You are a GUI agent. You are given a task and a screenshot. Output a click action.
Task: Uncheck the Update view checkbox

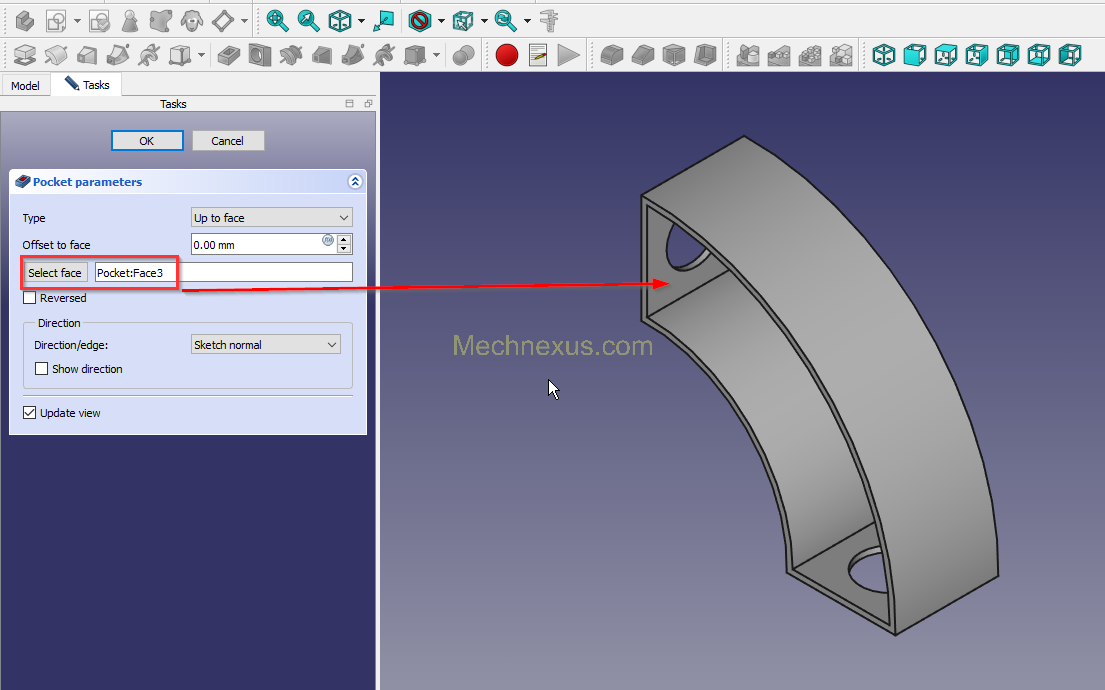tap(30, 413)
